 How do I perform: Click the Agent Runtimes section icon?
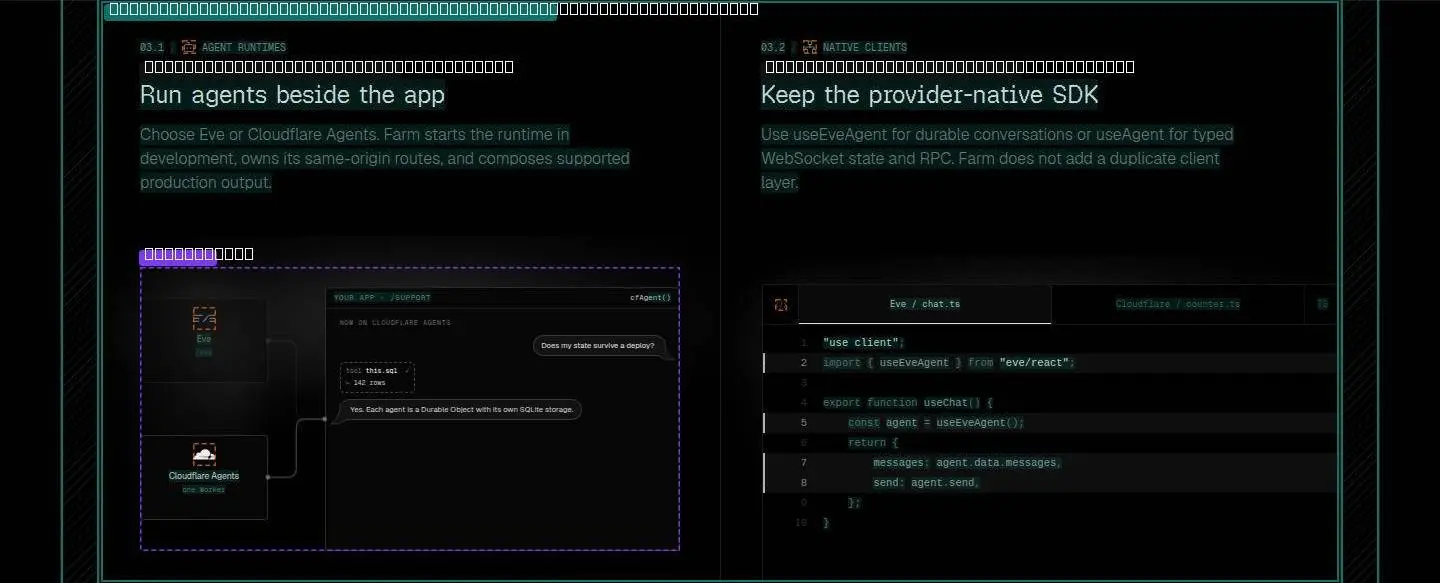click(189, 47)
